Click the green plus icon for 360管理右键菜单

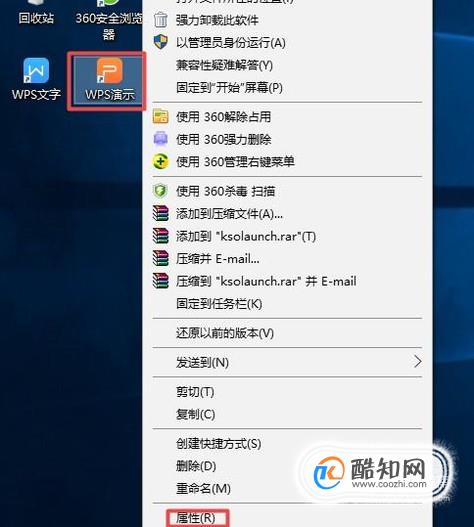(x=161, y=161)
